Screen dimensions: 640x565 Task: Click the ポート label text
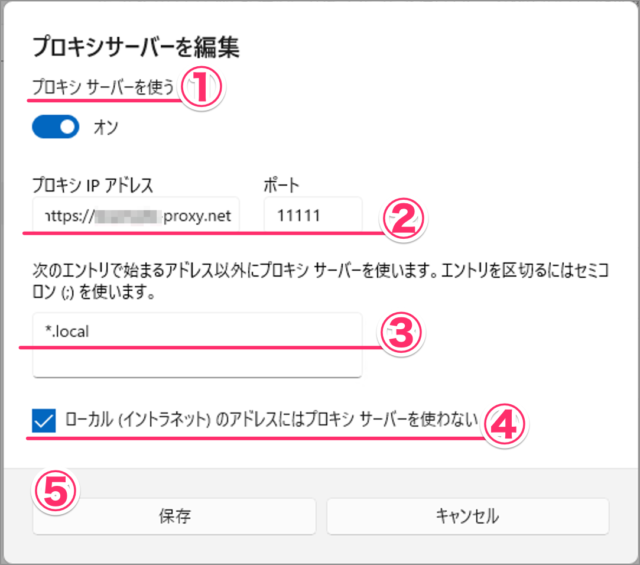coord(281,185)
